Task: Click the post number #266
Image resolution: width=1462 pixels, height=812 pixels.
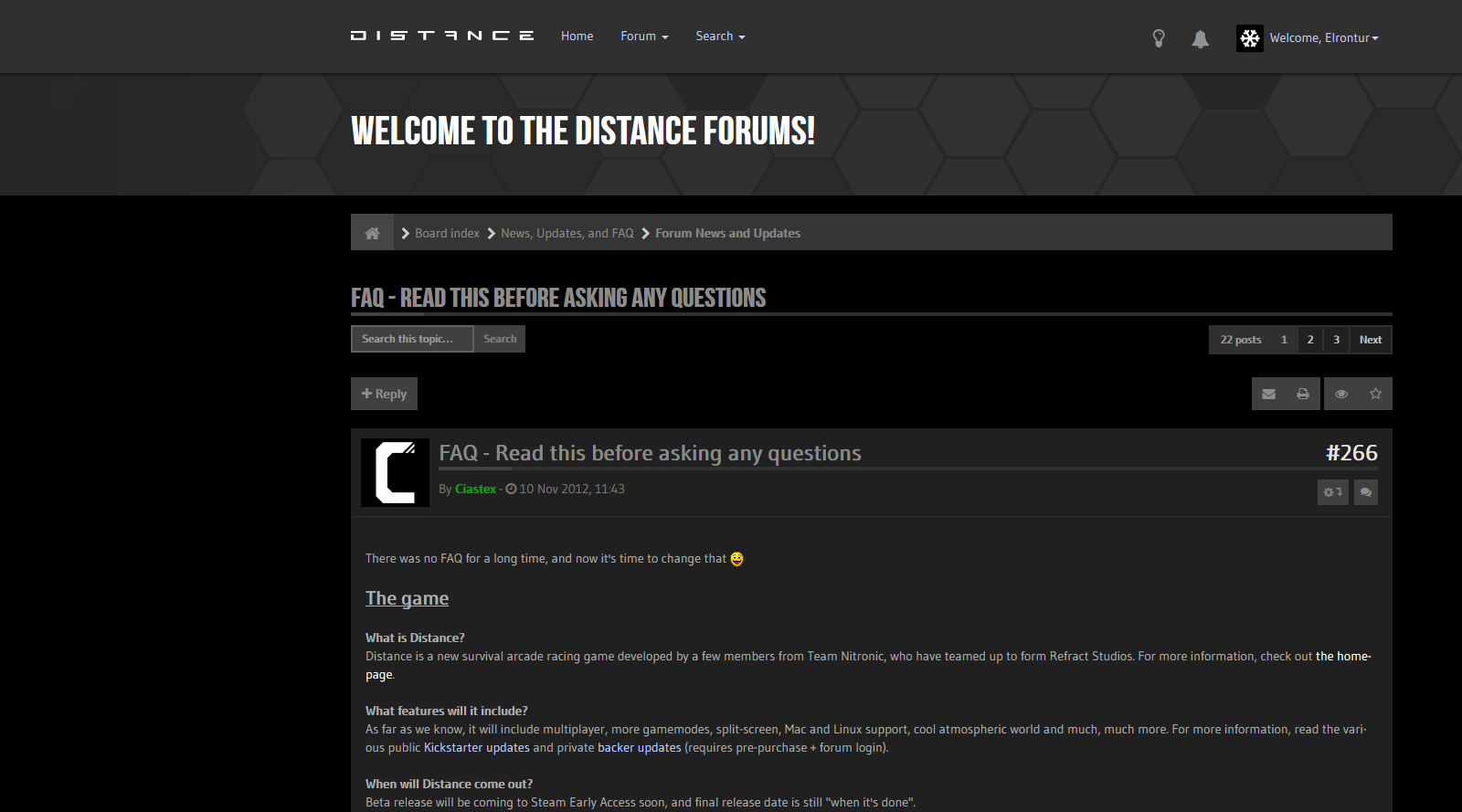Action: [x=1351, y=452]
